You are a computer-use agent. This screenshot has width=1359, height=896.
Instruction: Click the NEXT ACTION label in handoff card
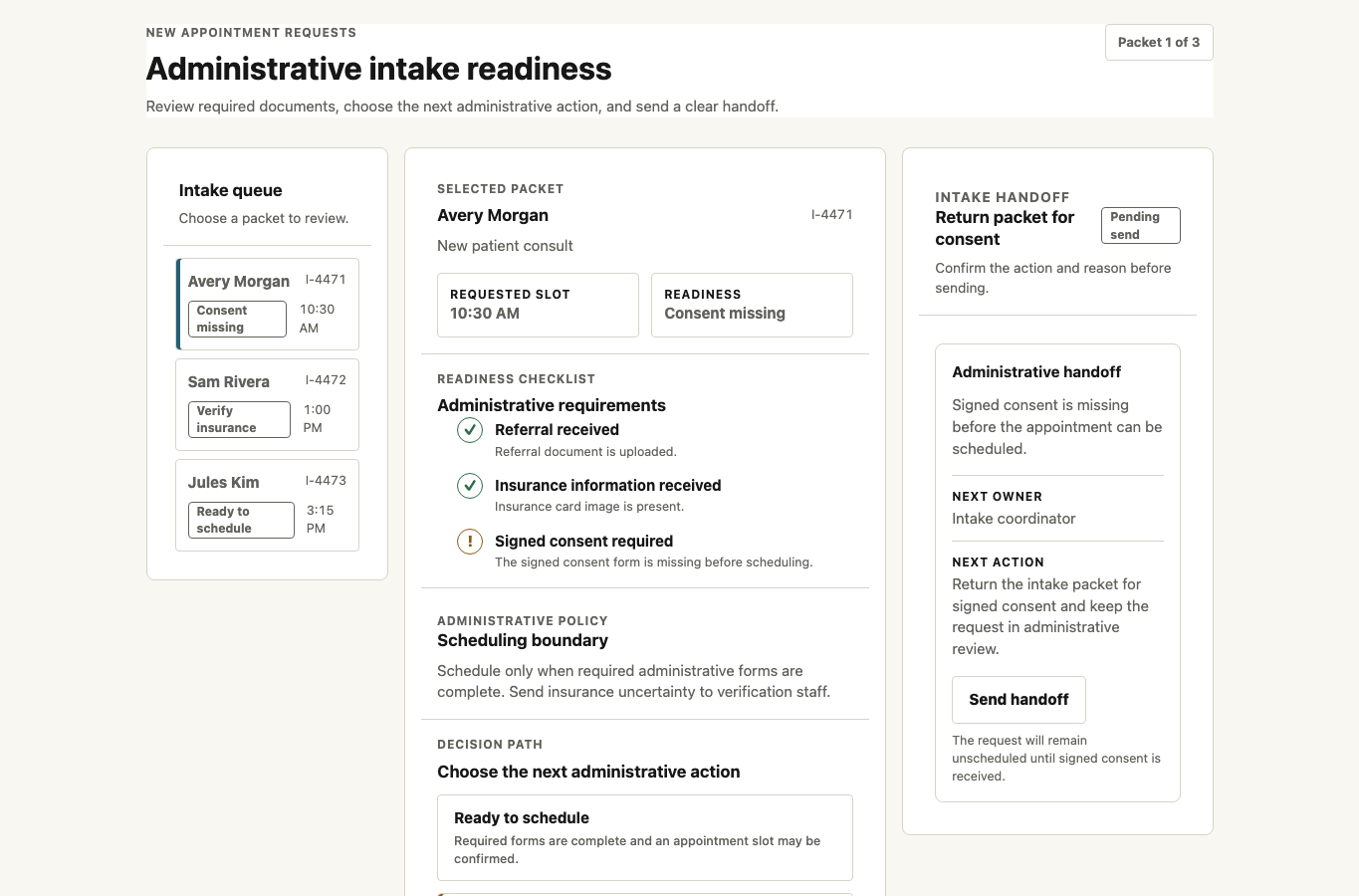point(998,562)
